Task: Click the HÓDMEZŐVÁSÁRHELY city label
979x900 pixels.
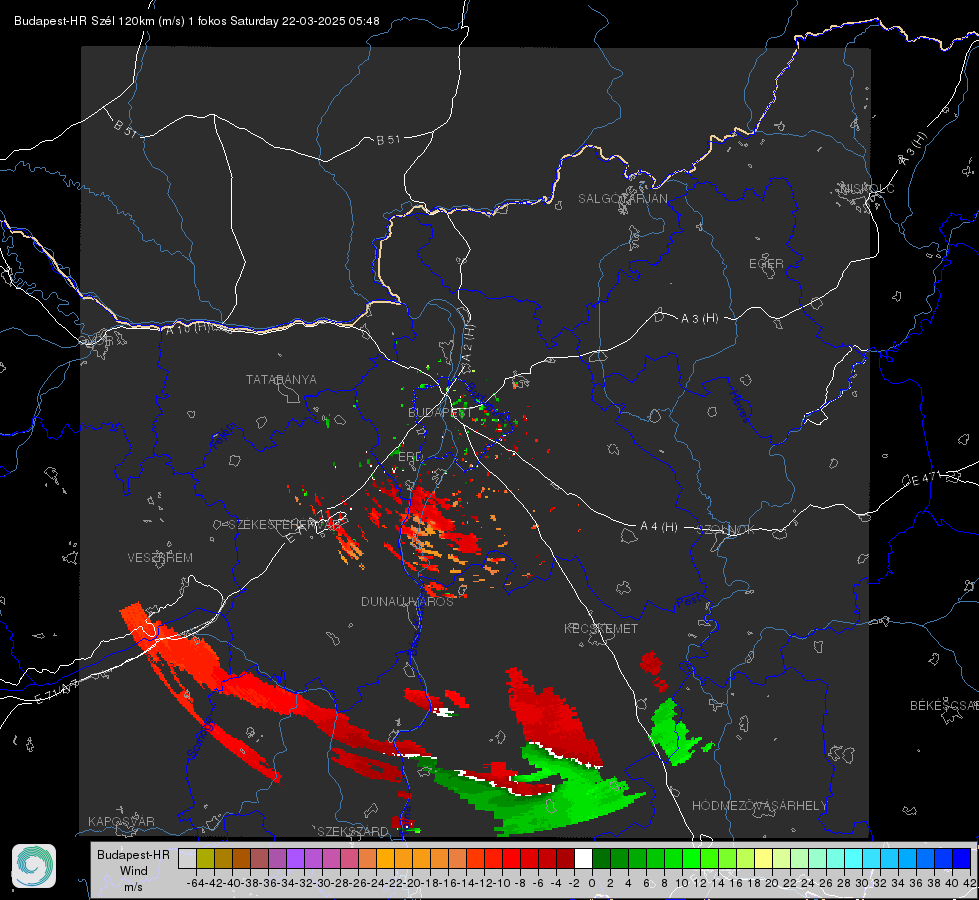Action: (759, 806)
